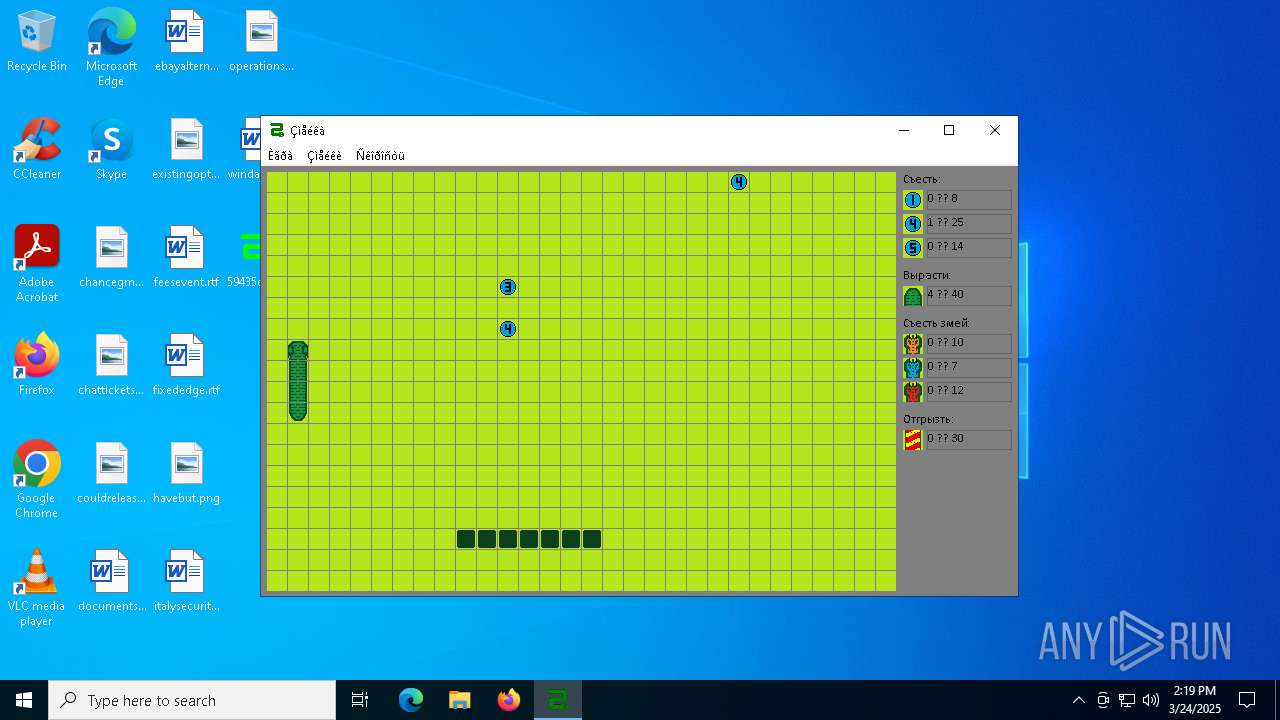The image size is (1280, 720).
Task: Select the Microsoft Edge desktop shortcut
Action: point(111,48)
